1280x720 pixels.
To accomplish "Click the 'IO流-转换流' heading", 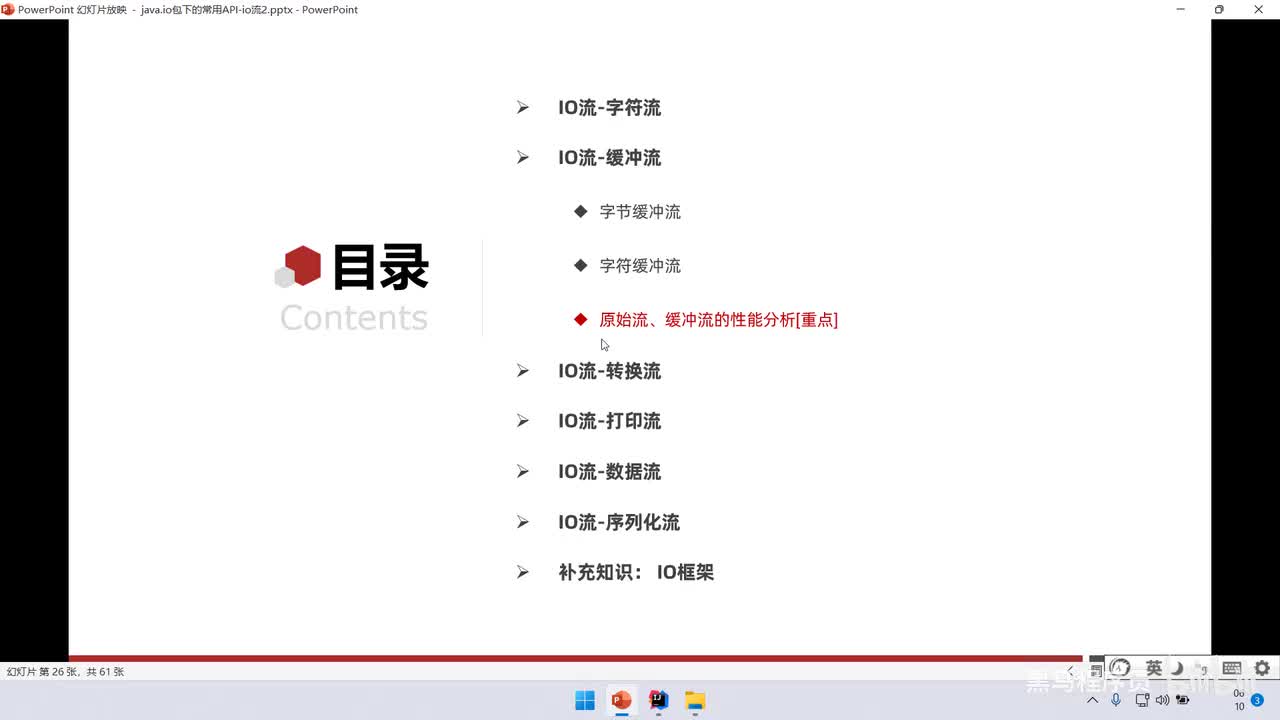I will point(609,371).
